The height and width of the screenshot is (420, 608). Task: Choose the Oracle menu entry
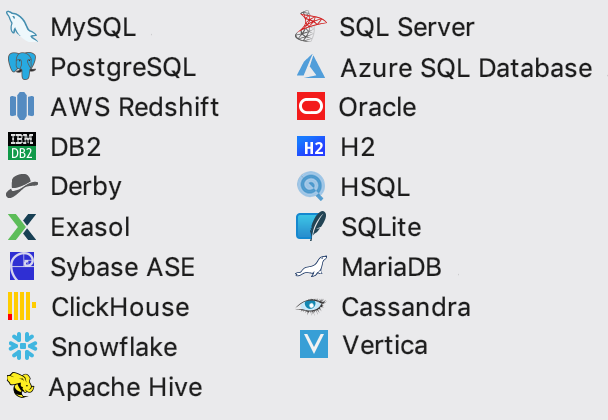(x=357, y=106)
